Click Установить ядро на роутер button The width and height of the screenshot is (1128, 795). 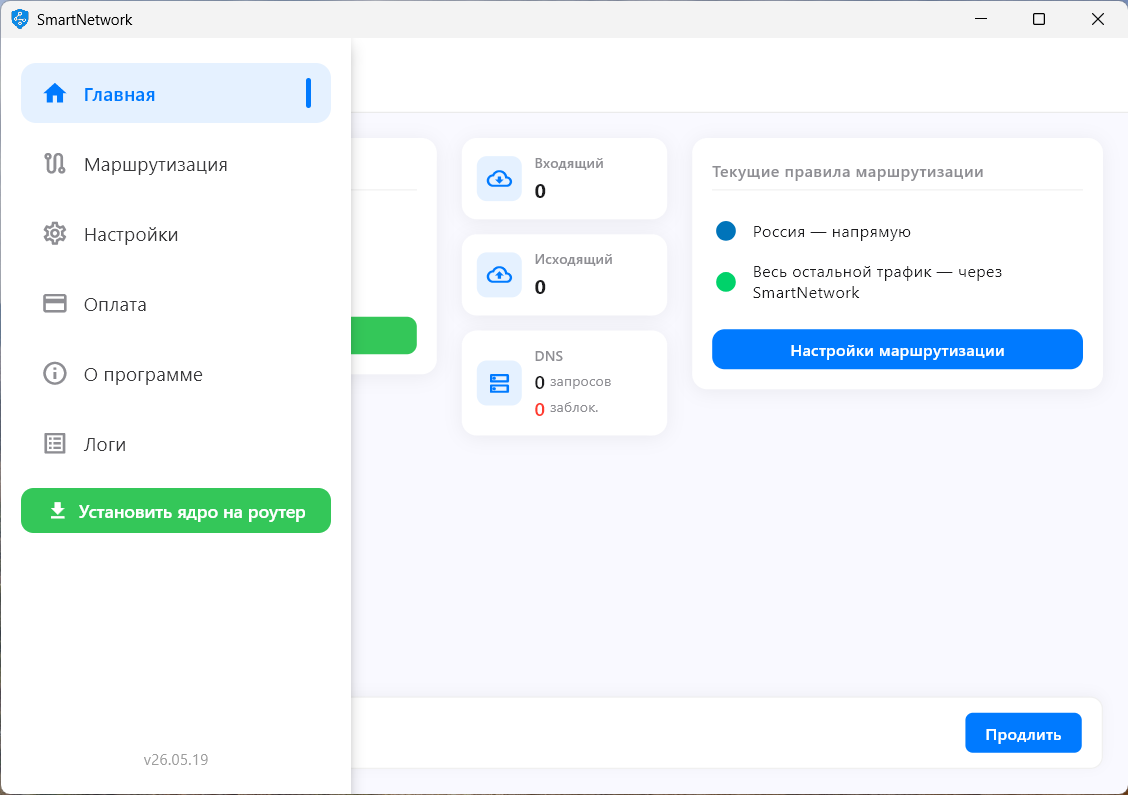click(176, 511)
